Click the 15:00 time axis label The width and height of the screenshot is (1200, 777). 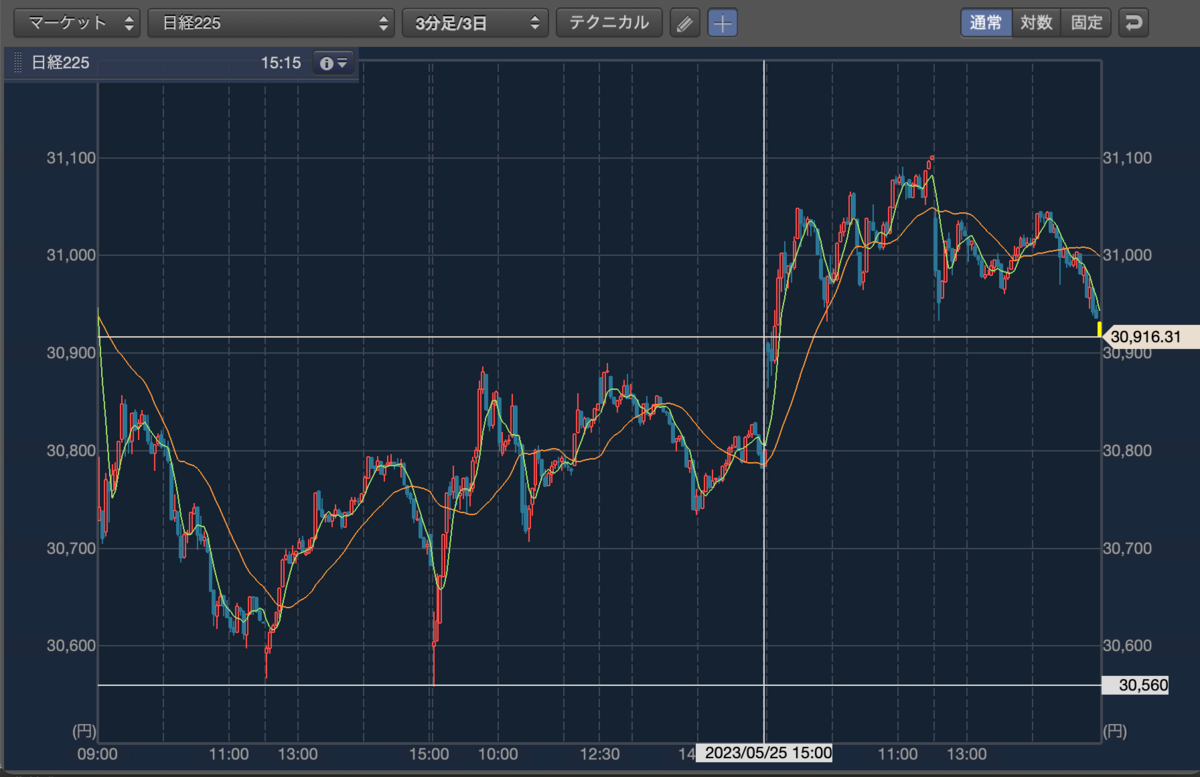point(431,753)
